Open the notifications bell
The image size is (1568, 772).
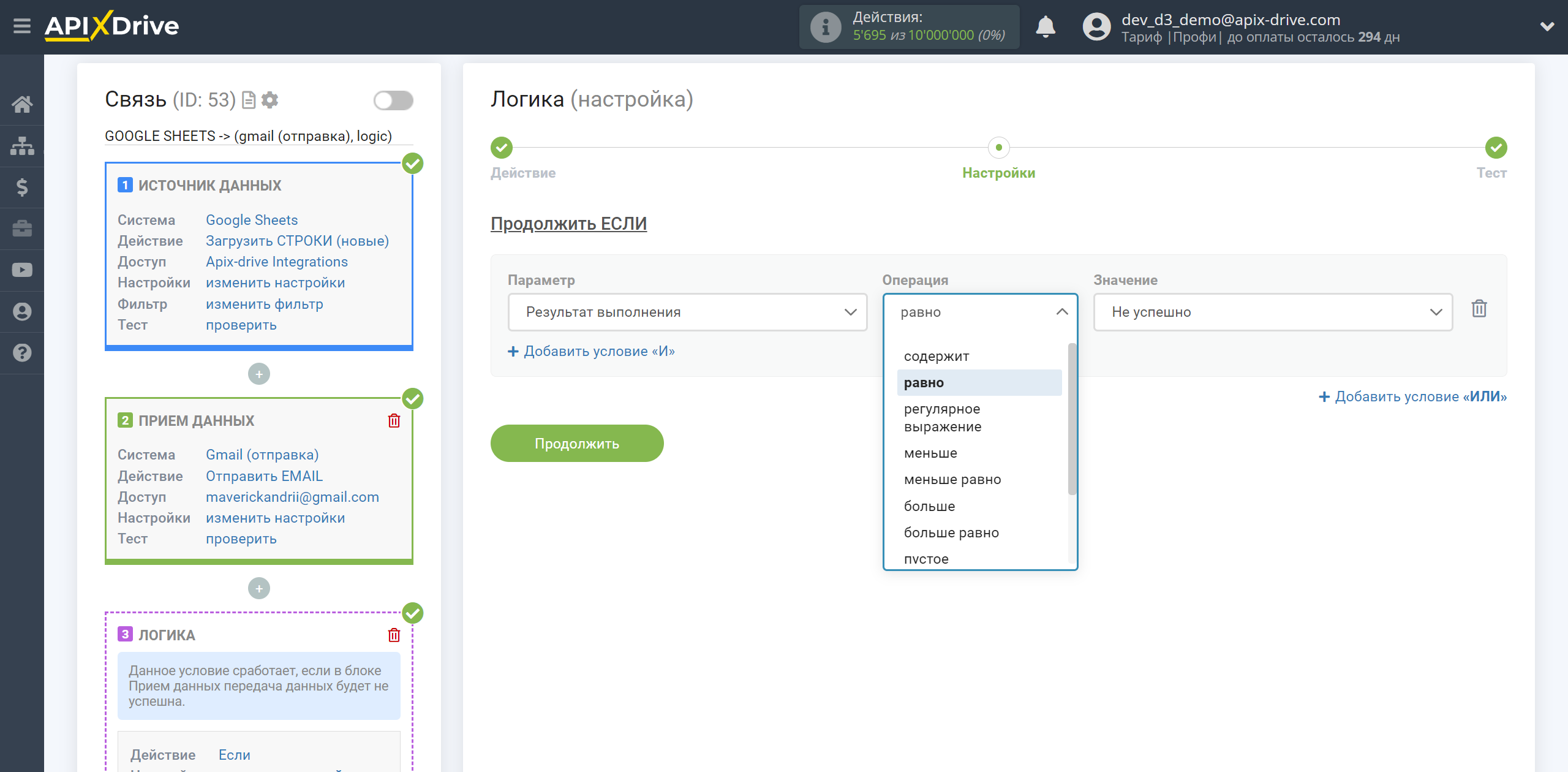pos(1045,27)
